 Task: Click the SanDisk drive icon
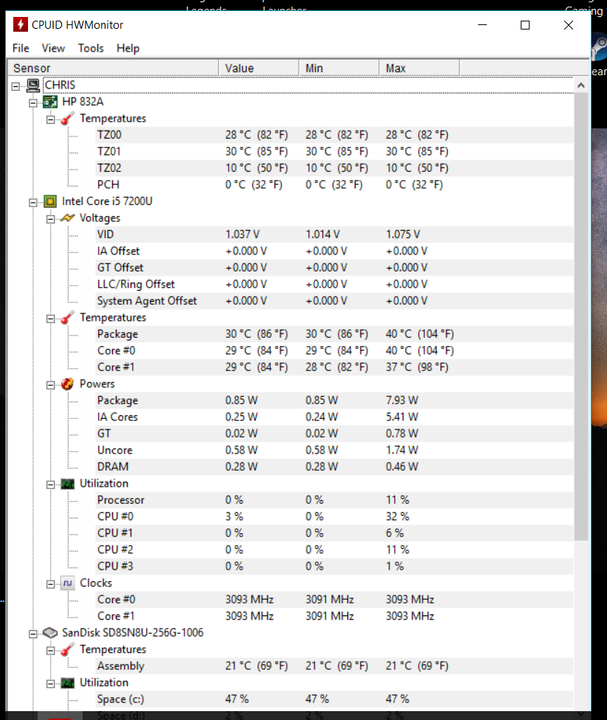pyautogui.click(x=50, y=633)
